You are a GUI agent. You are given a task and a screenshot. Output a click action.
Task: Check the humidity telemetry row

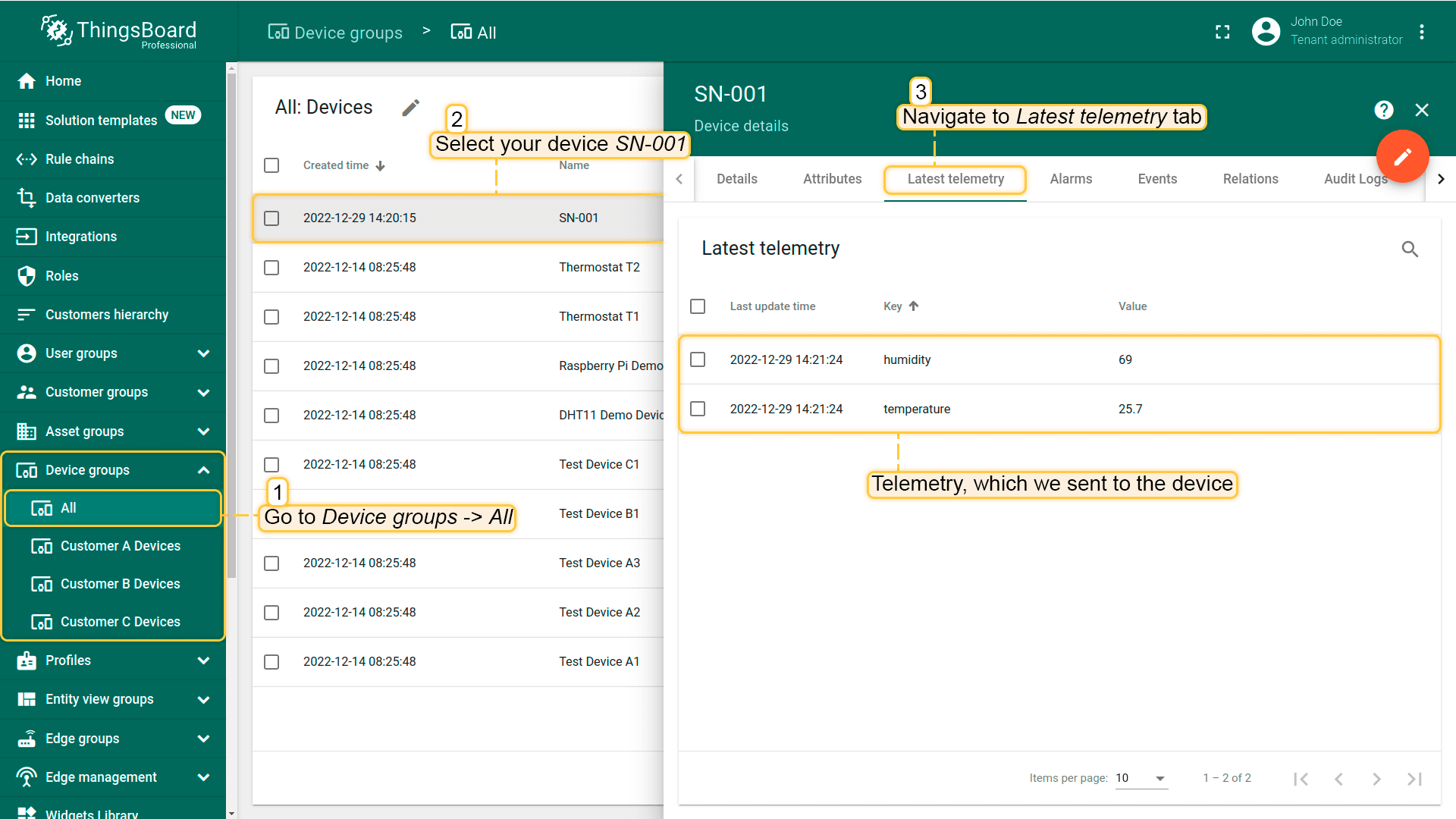pos(698,359)
